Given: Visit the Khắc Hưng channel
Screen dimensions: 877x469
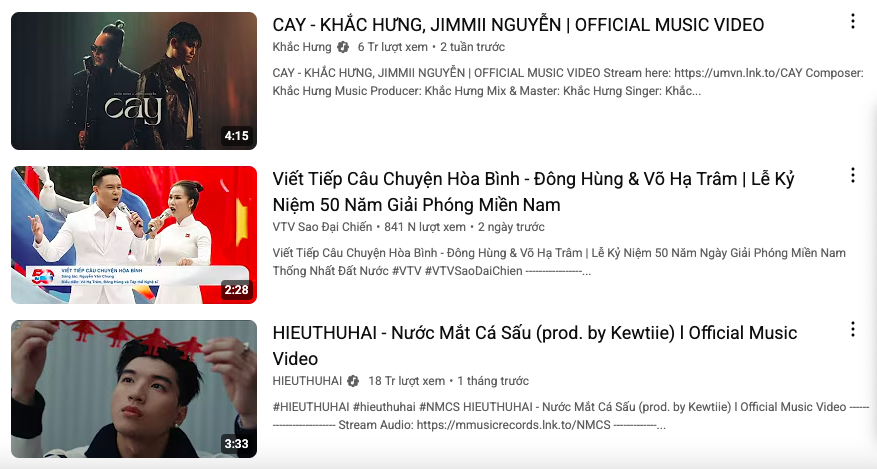Looking at the screenshot, I should pyautogui.click(x=302, y=47).
